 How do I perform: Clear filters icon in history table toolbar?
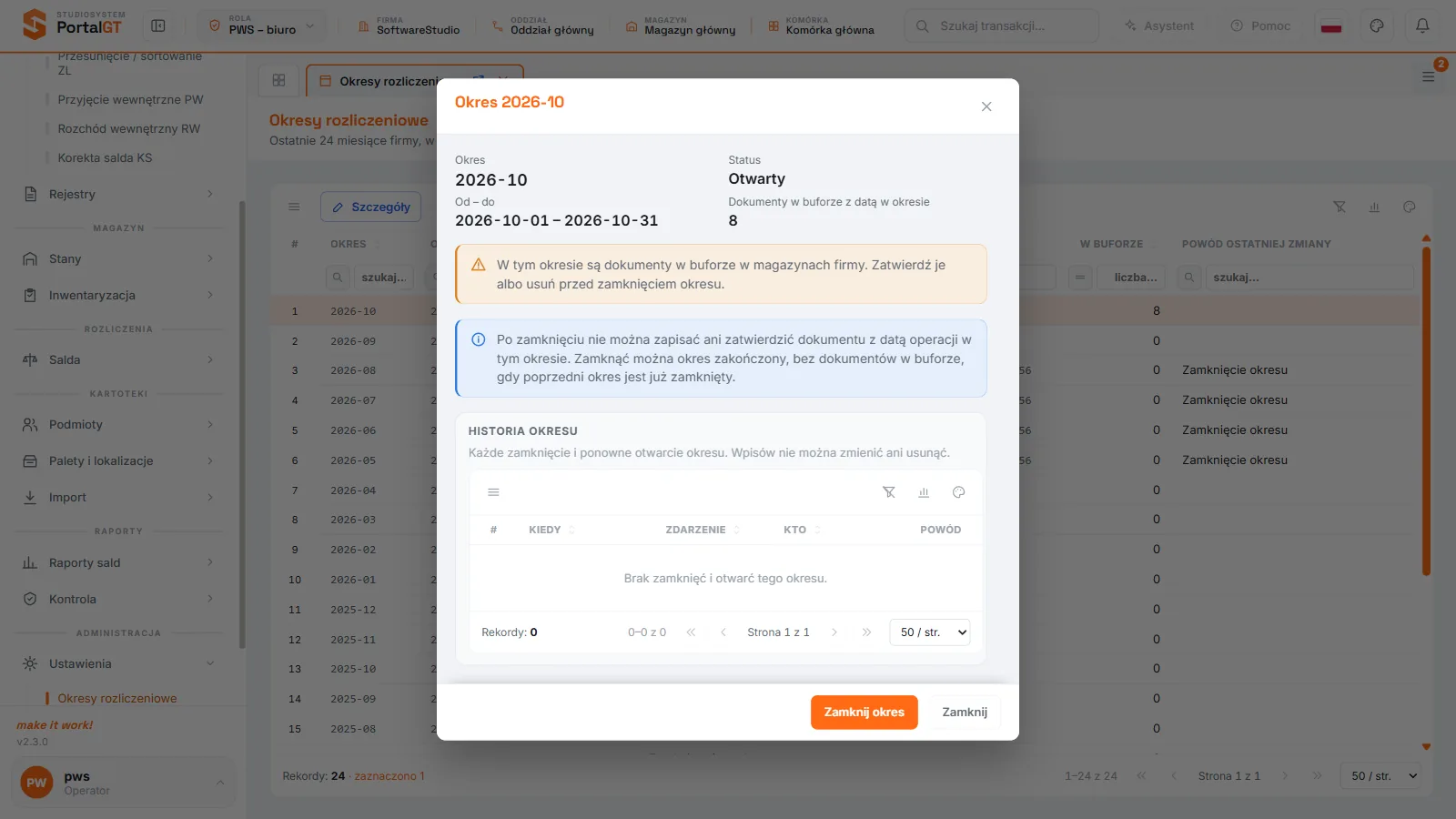pos(889,492)
